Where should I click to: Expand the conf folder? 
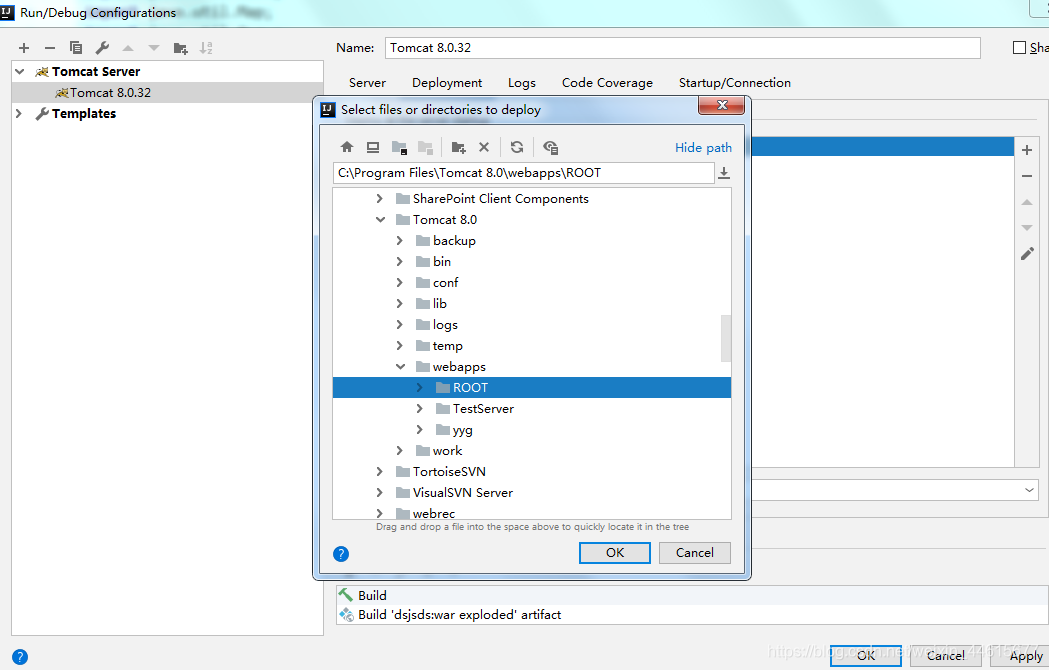[399, 282]
